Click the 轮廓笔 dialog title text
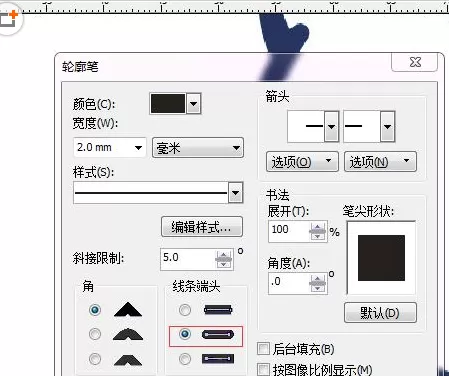The width and height of the screenshot is (449, 376). pos(80,67)
